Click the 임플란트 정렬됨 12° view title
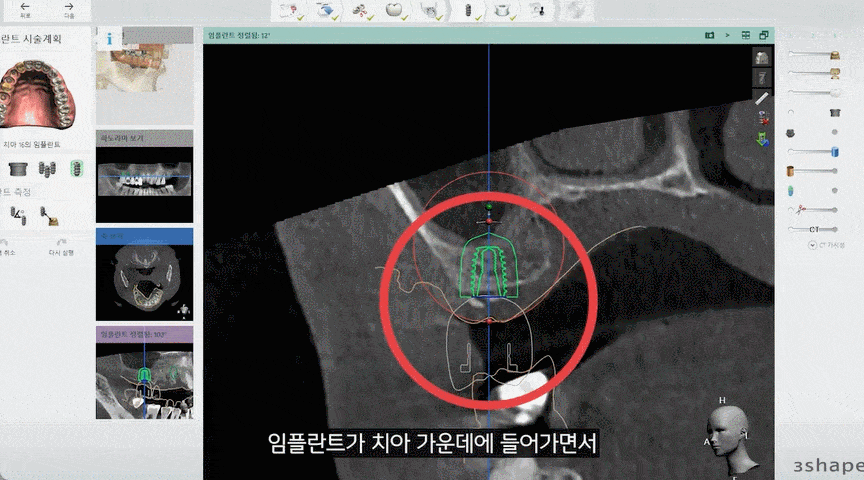This screenshot has height=480, width=864. point(239,35)
